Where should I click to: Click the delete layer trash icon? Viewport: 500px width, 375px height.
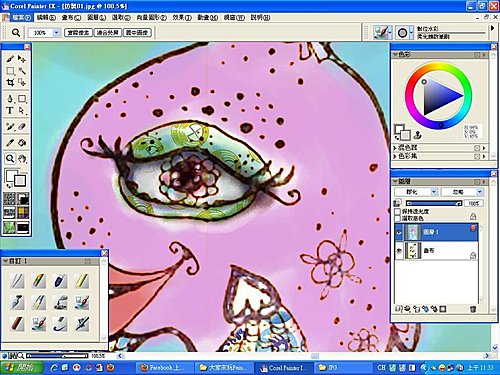pyautogui.click(x=473, y=309)
